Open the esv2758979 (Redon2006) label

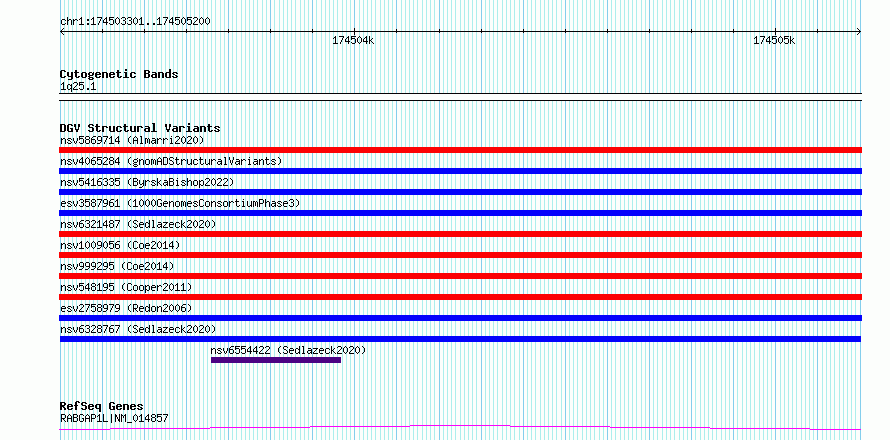[126, 308]
